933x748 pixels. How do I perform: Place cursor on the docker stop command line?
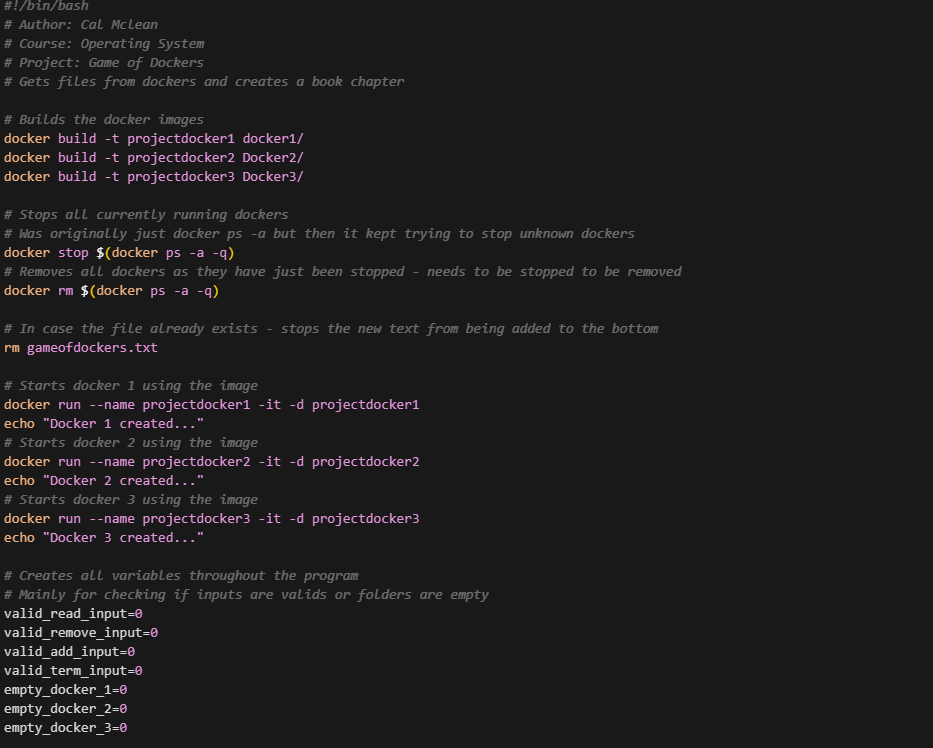119,253
